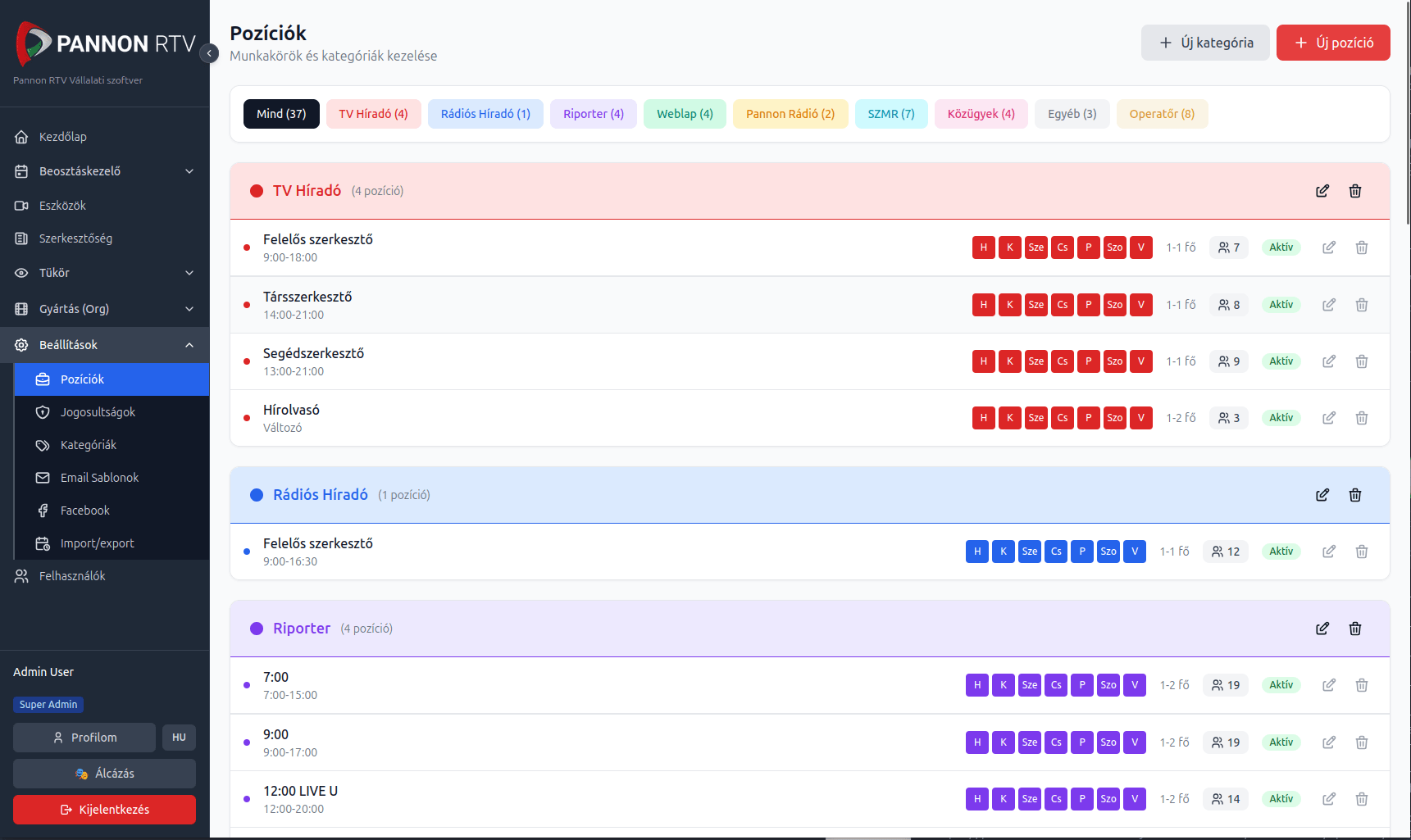Edit the Társszerkesztő position
The image size is (1411, 840).
[1329, 305]
